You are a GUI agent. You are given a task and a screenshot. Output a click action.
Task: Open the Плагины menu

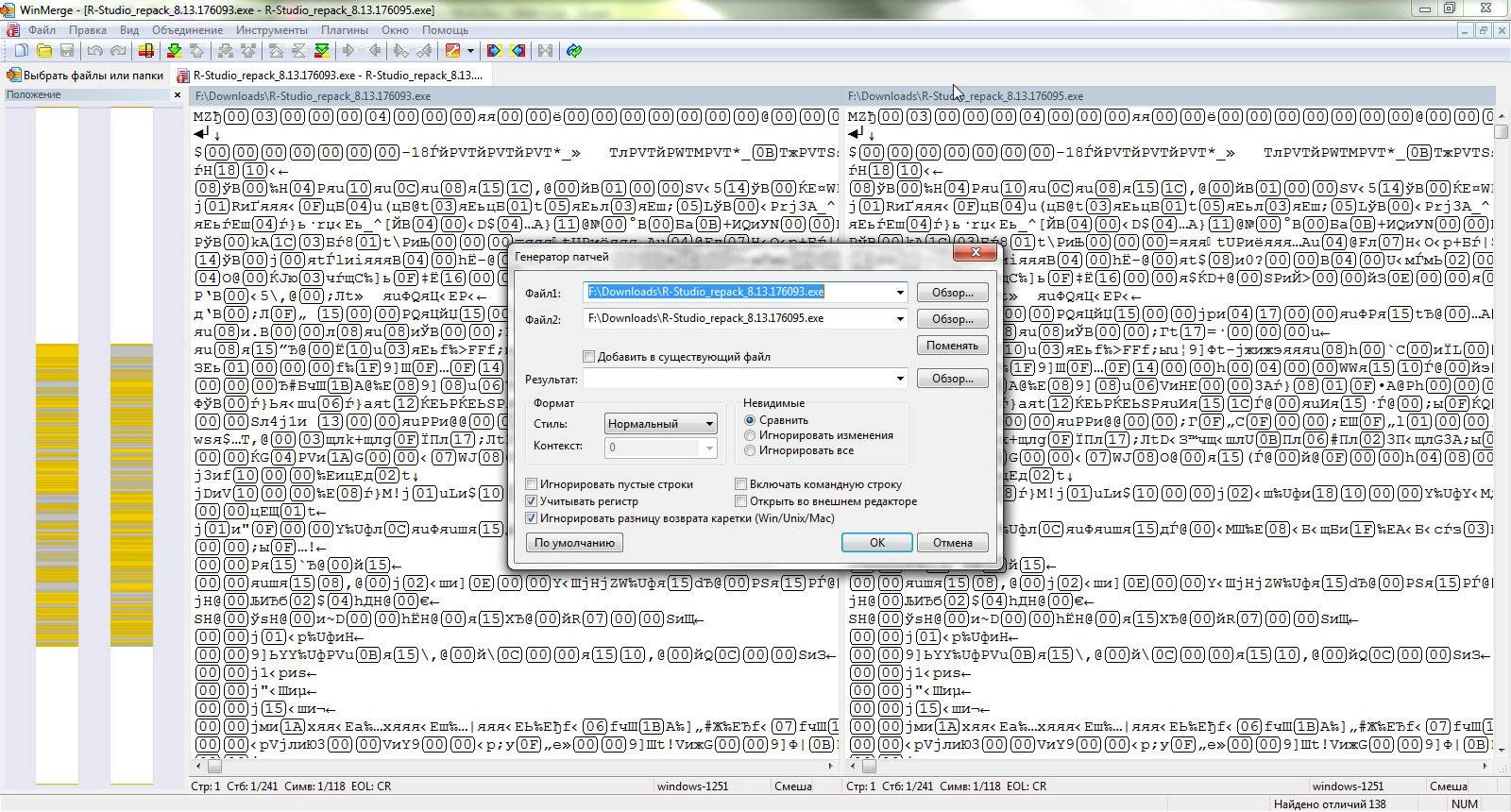coord(344,30)
